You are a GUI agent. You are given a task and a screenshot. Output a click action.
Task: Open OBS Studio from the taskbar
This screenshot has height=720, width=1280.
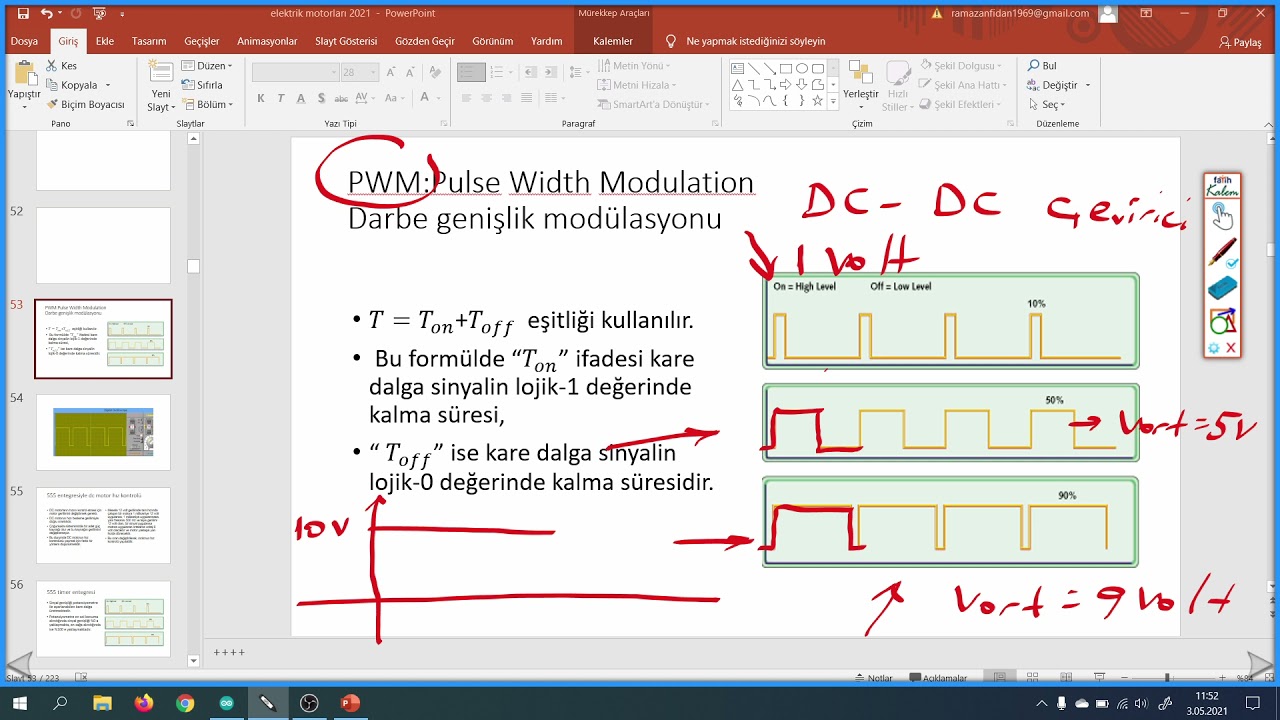[309, 703]
